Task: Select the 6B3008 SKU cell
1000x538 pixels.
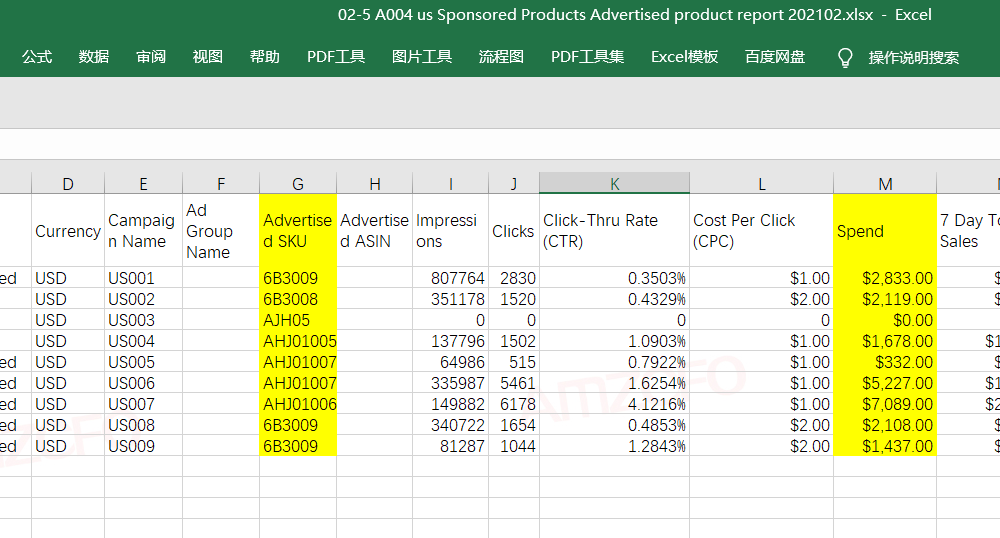Action: (x=298, y=299)
